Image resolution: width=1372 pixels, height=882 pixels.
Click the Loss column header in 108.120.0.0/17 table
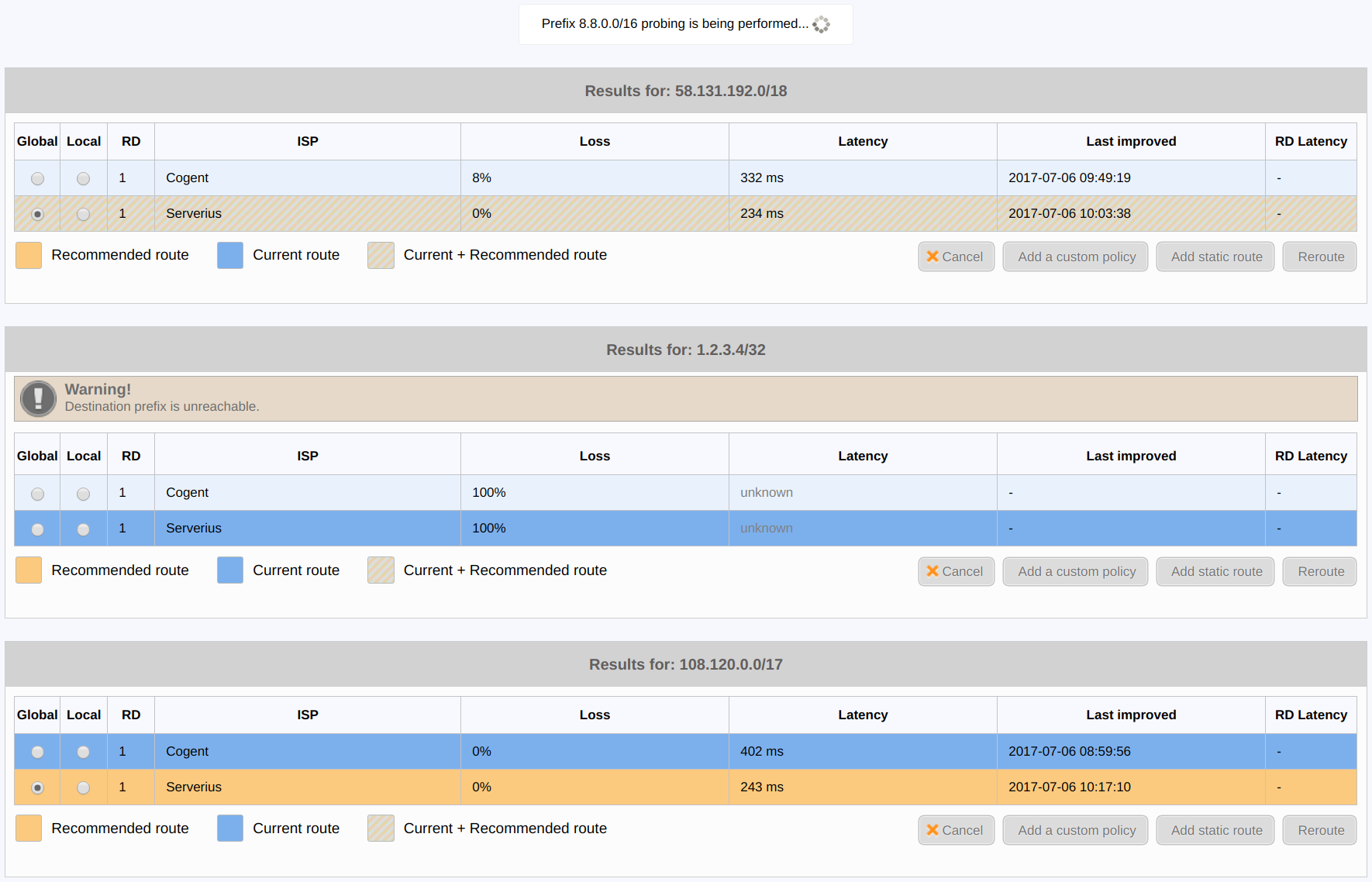coord(595,715)
